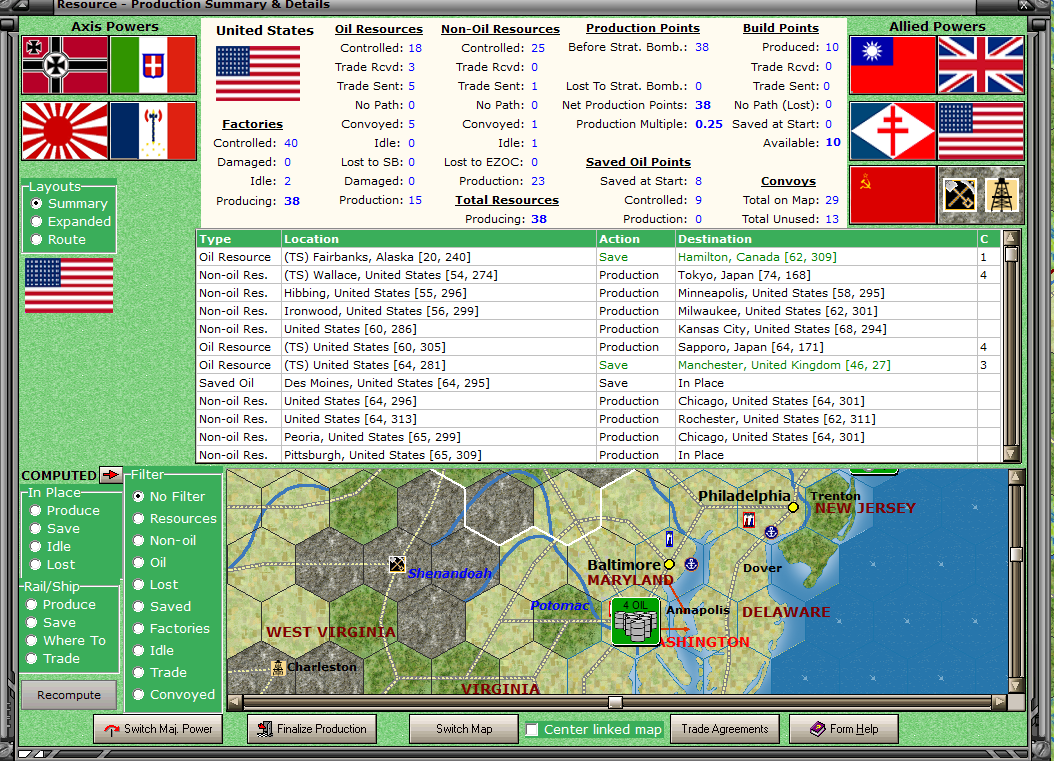The width and height of the screenshot is (1054, 761).
Task: Enable the Center linked map checkbox
Action: tap(532, 729)
